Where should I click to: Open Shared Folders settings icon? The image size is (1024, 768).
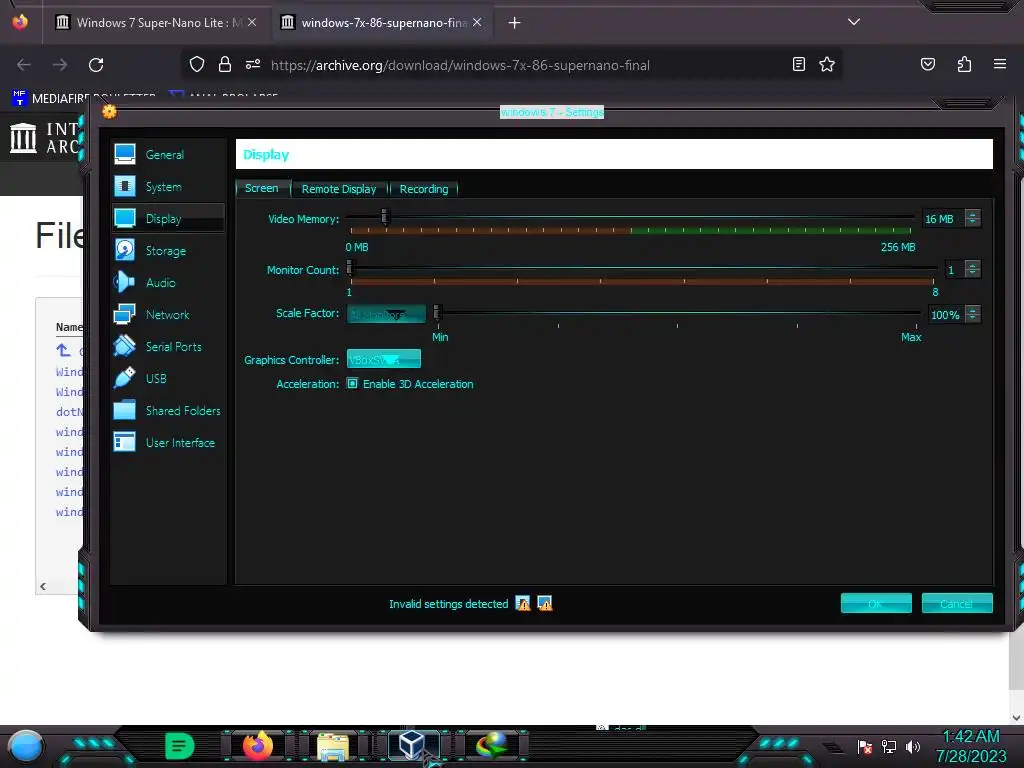pyautogui.click(x=125, y=410)
